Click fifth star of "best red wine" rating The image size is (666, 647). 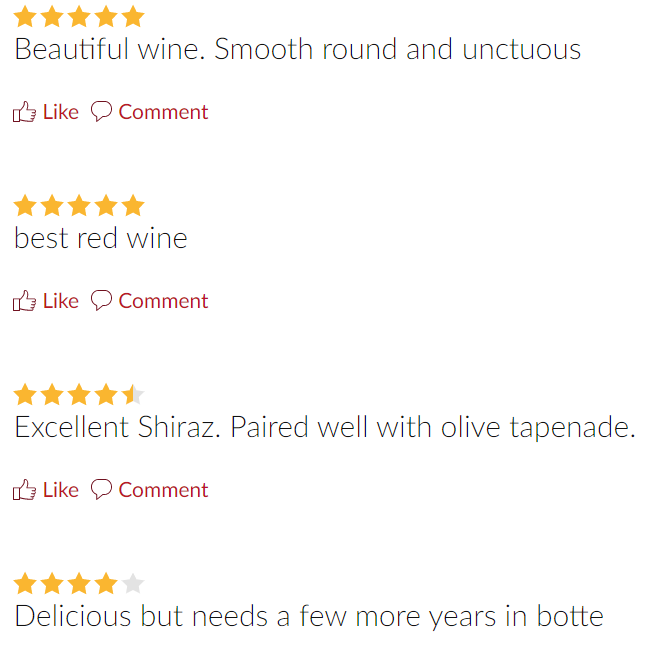pyautogui.click(x=133, y=205)
